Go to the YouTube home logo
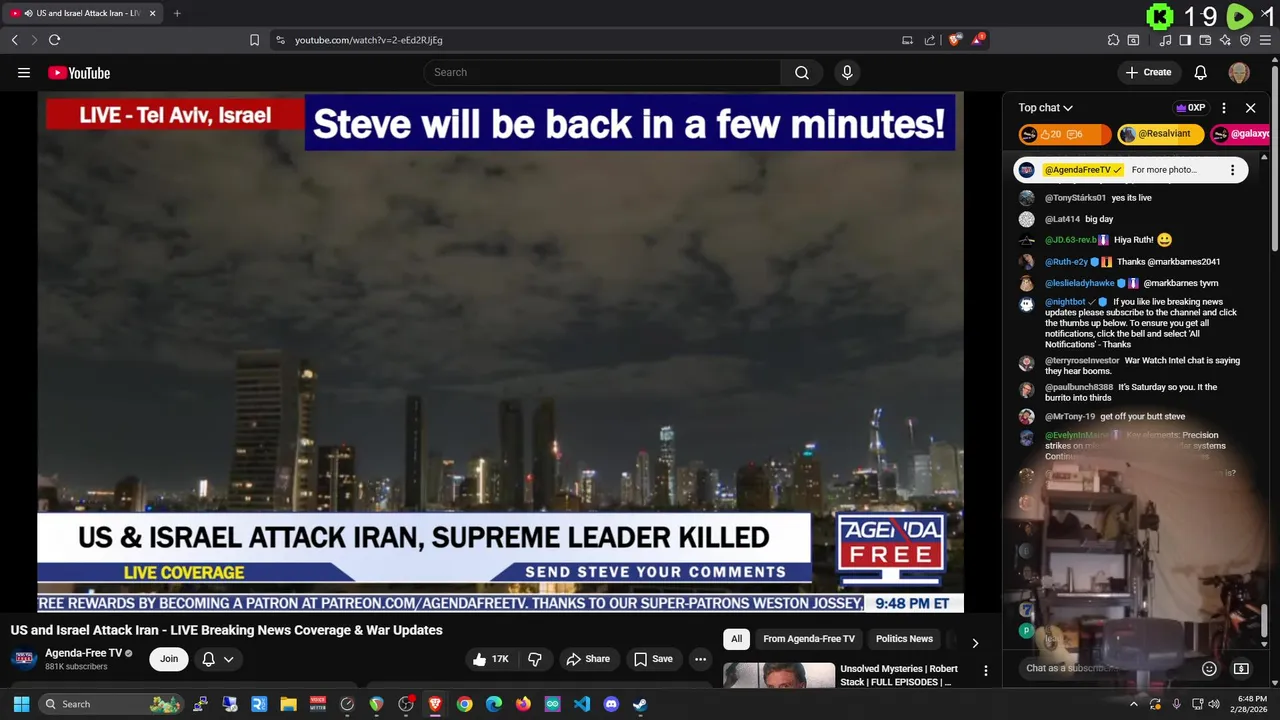Viewport: 1280px width, 720px height. pos(79,72)
